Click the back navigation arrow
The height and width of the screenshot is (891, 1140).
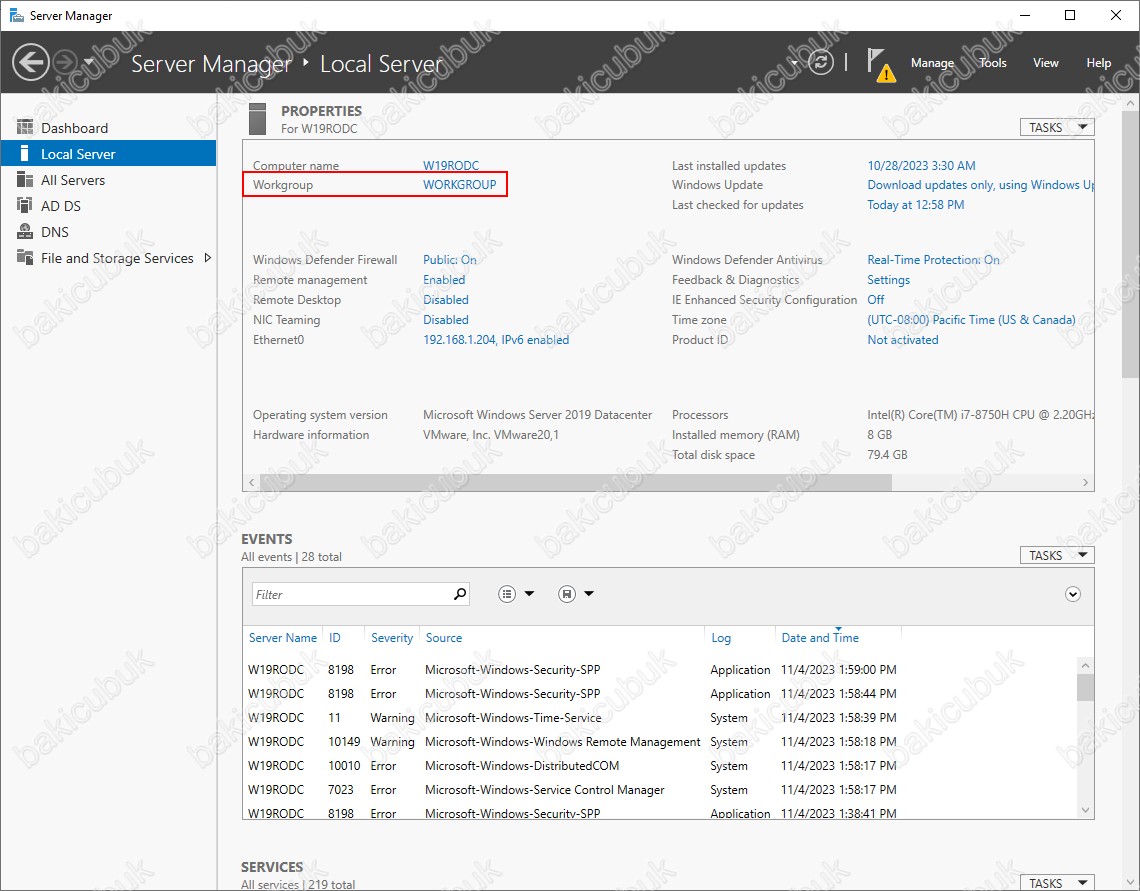point(31,63)
